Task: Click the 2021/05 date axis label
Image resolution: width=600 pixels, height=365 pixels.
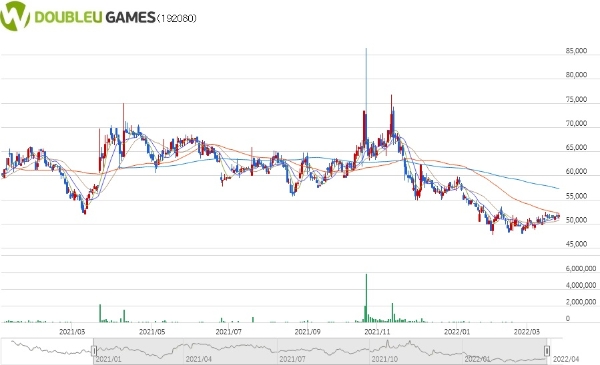Action: [152, 332]
